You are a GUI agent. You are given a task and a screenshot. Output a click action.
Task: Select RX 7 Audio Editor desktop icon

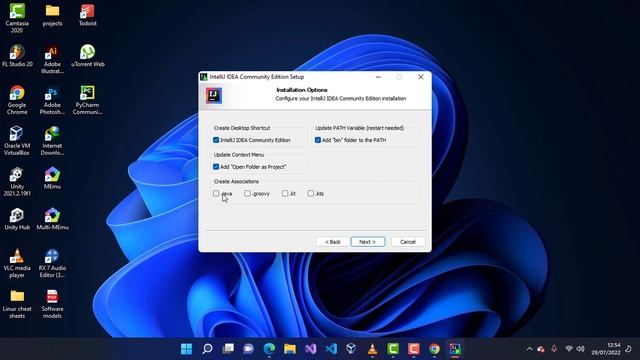click(53, 263)
